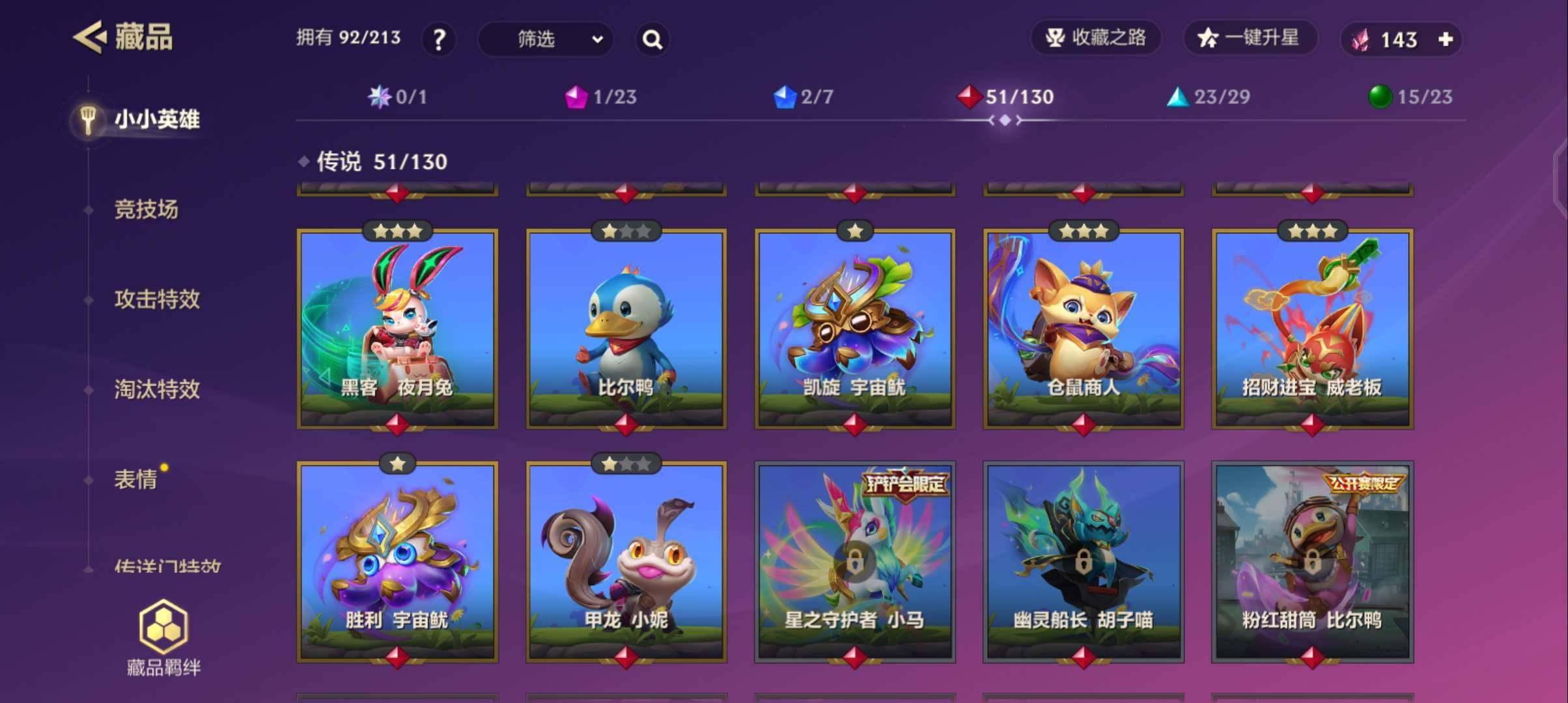Select the blue triangle rarity 23/29
The width and height of the screenshot is (1568, 703).
click(1208, 97)
